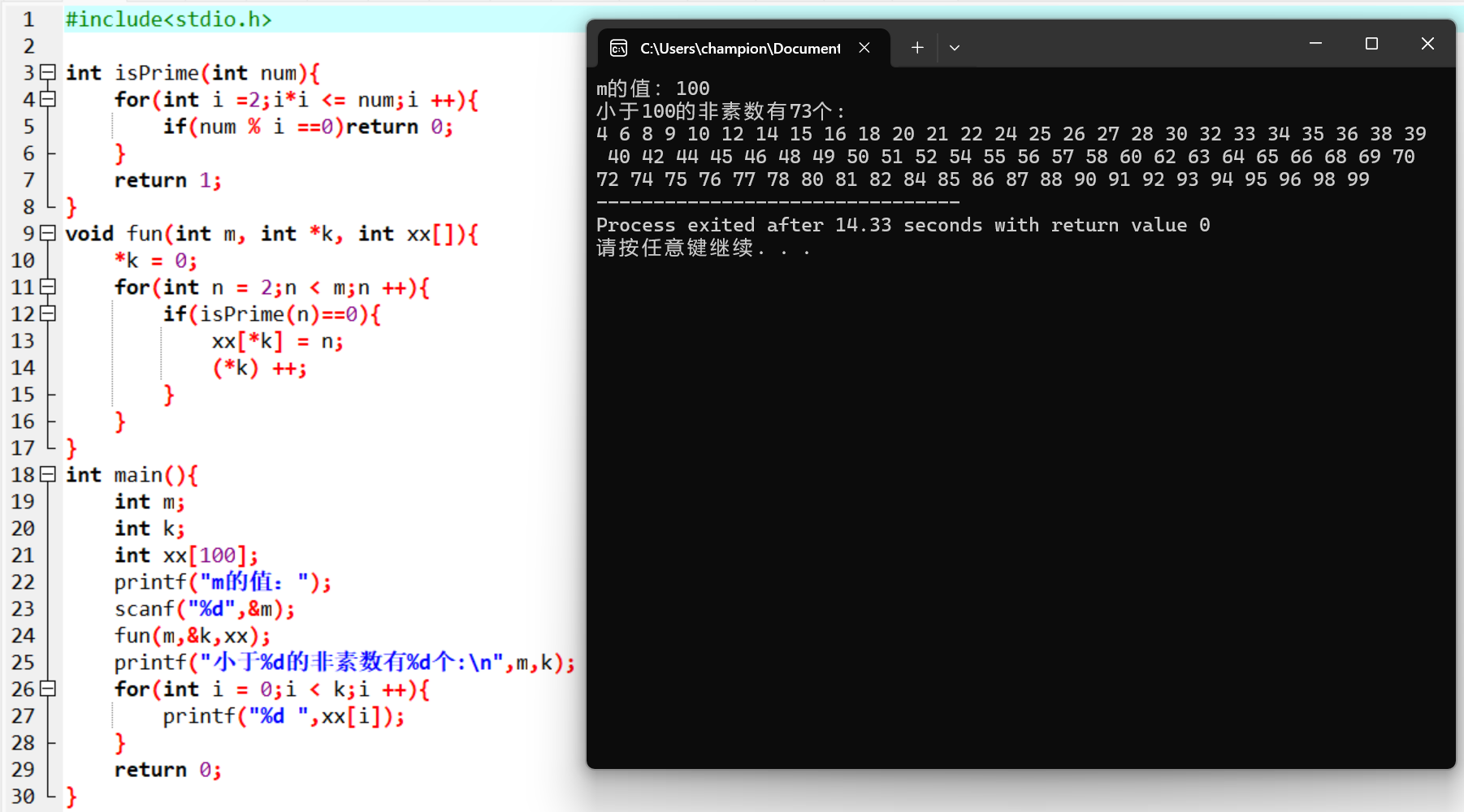Click the '*k = 0;' statement
This screenshot has width=1464, height=812.
click(x=155, y=260)
